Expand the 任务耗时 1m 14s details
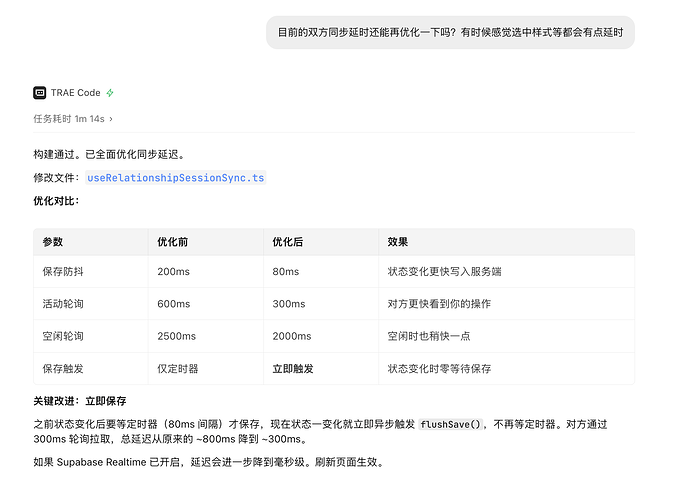Viewport: 690px width, 483px height. [73, 119]
